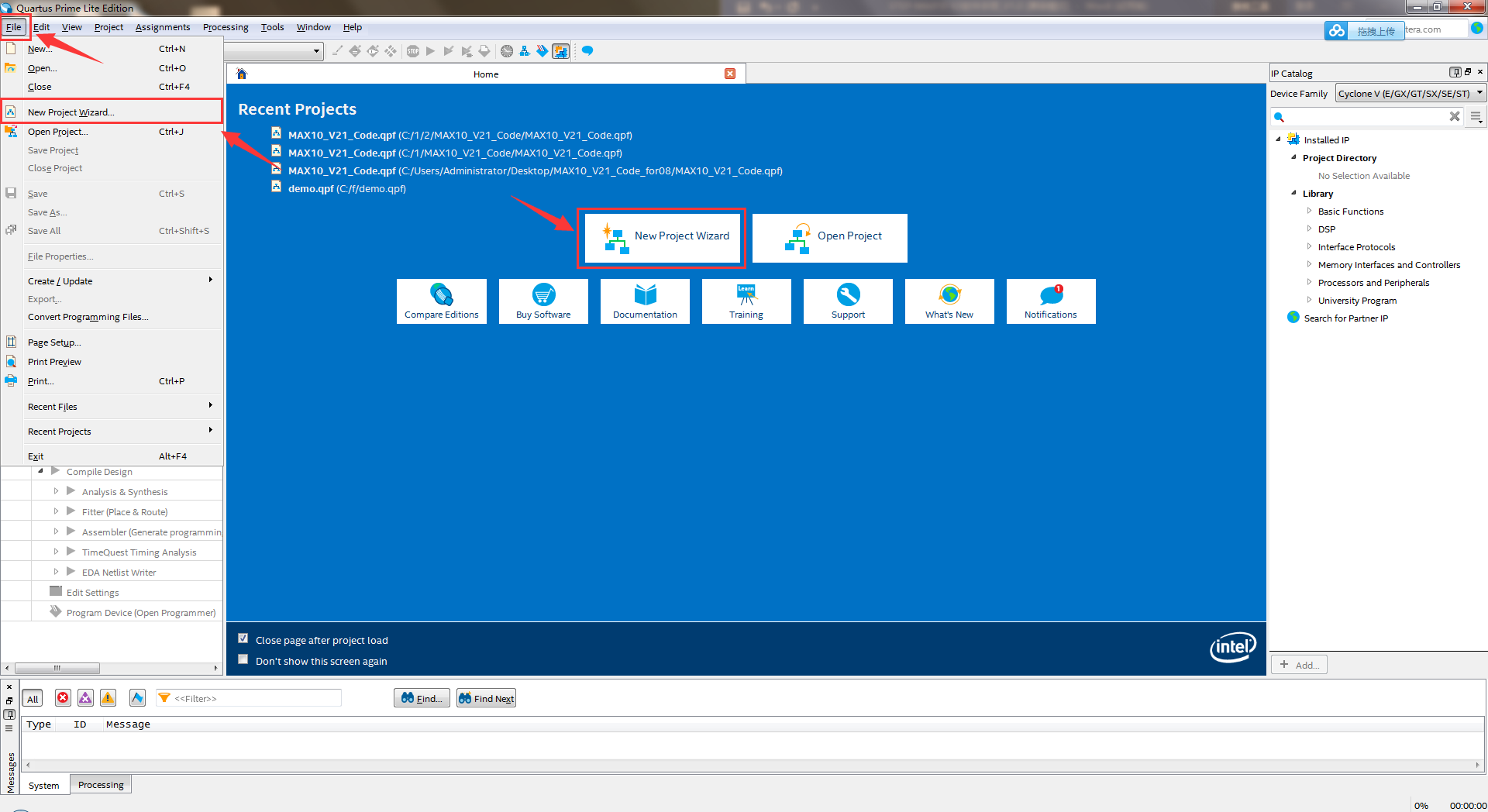Open Search for Partner IP link
This screenshot has height=812, width=1488.
1346,318
